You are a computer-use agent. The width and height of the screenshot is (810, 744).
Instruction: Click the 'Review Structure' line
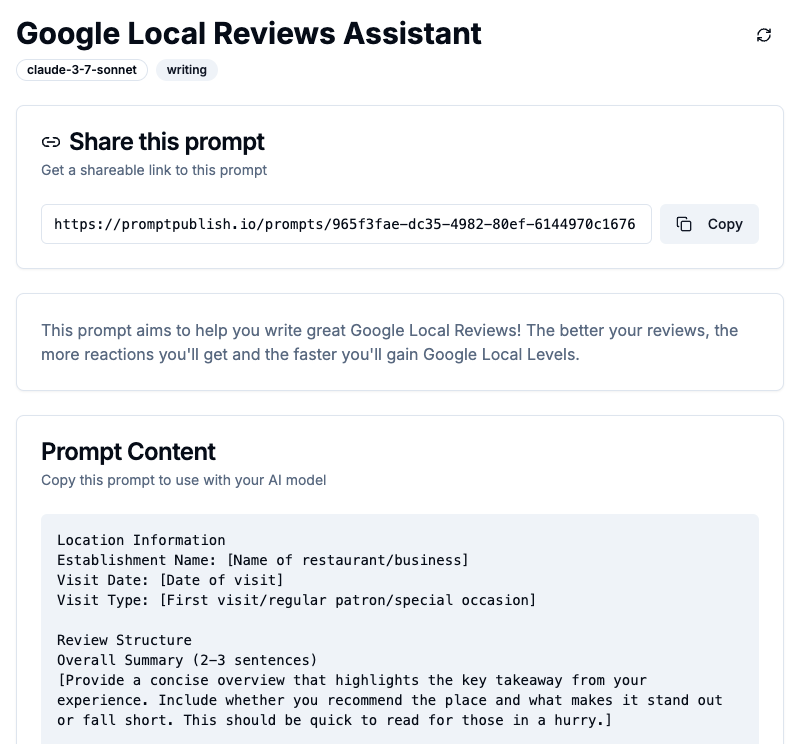[124, 640]
